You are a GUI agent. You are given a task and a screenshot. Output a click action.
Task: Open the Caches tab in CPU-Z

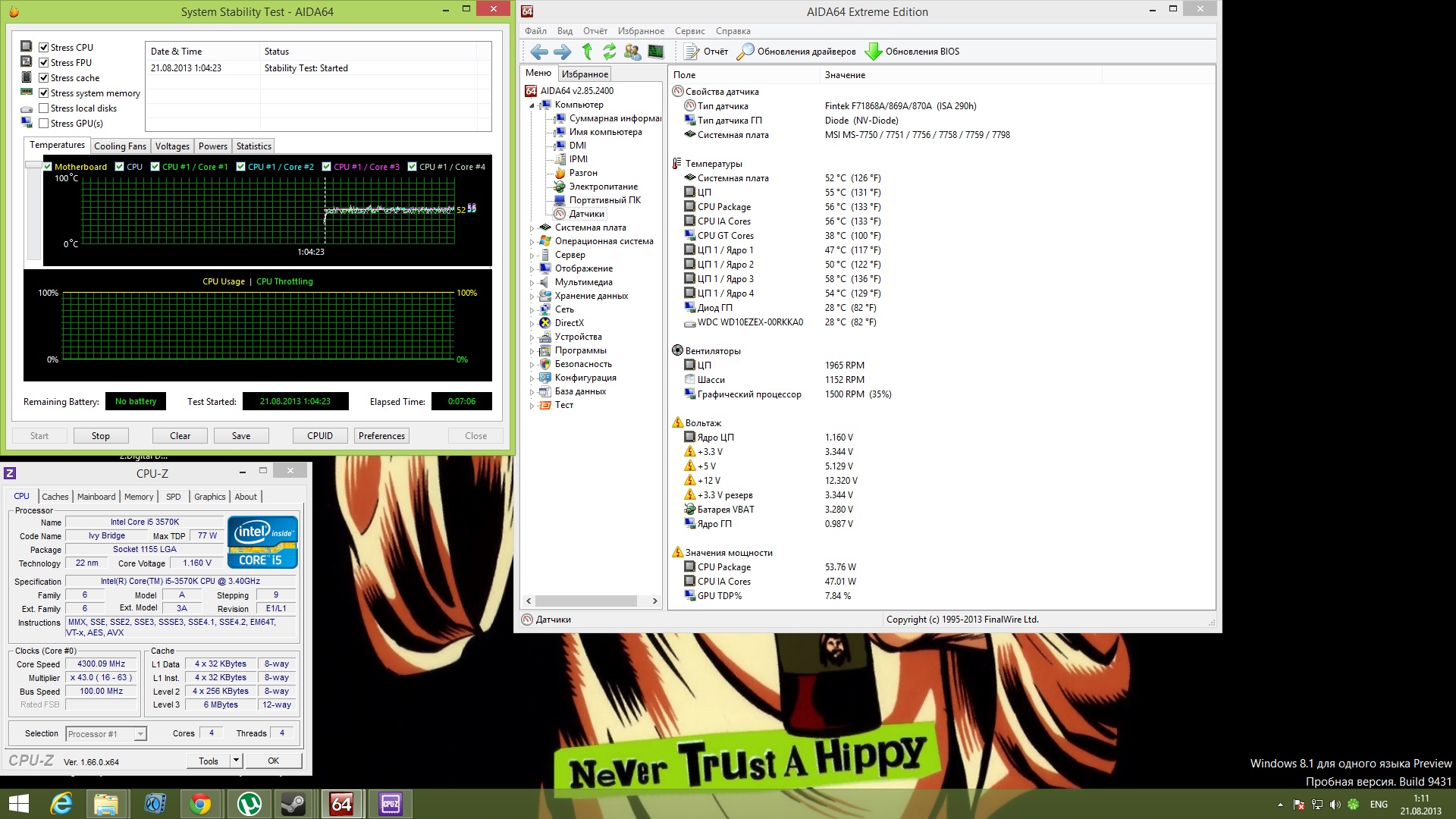pyautogui.click(x=55, y=497)
